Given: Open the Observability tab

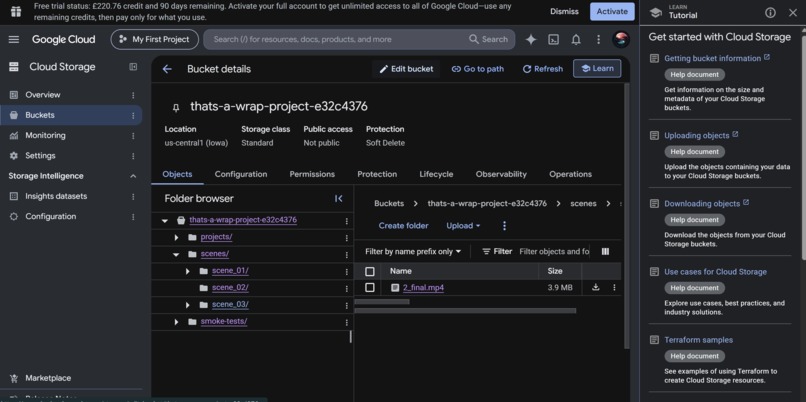Looking at the screenshot, I should pyautogui.click(x=501, y=174).
